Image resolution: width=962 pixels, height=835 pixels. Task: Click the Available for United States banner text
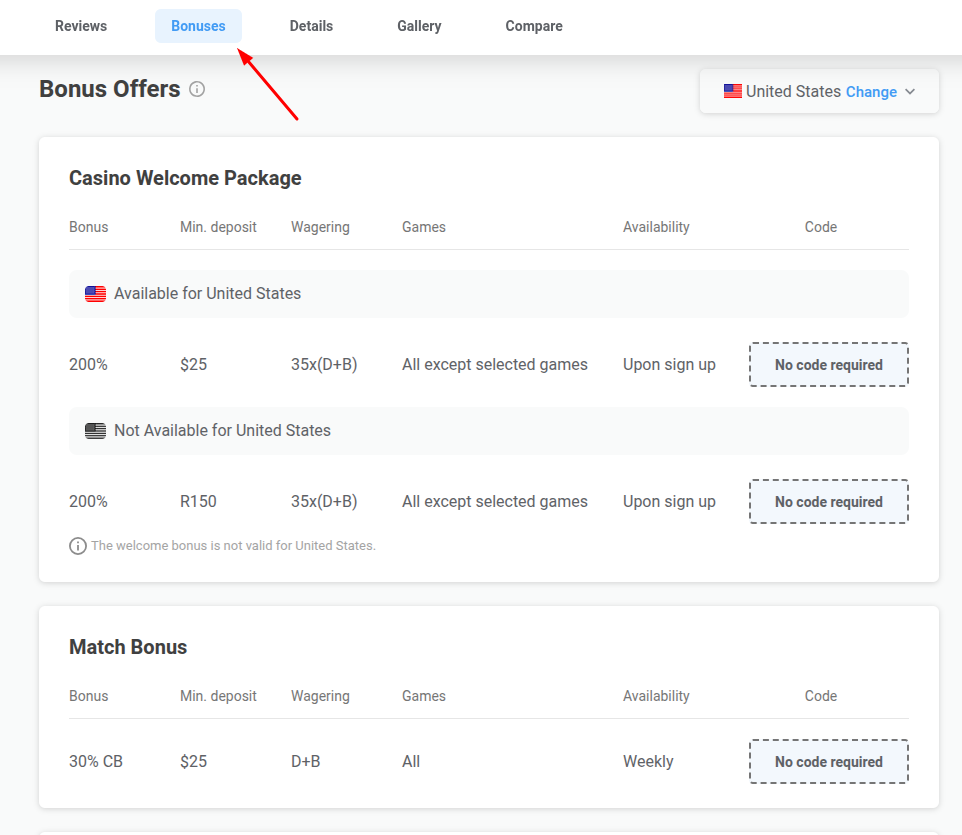[x=207, y=294]
